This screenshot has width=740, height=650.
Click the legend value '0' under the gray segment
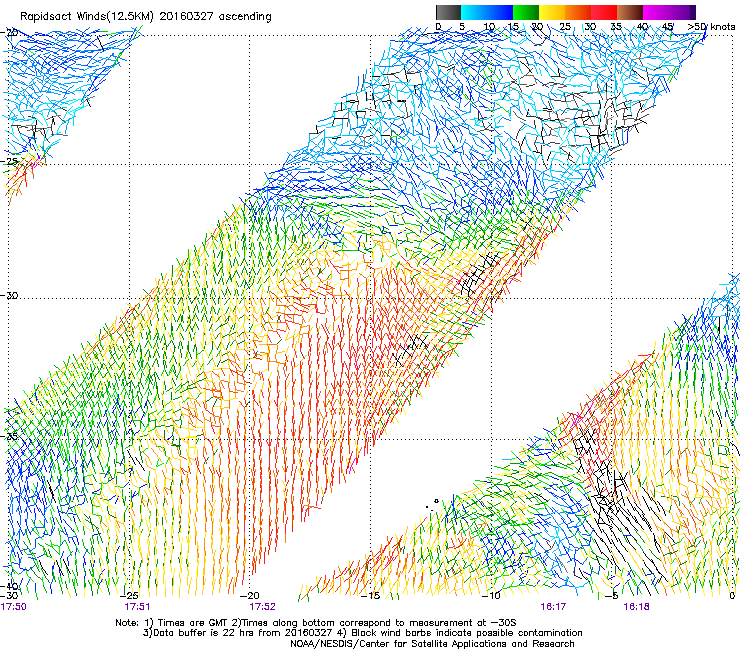click(438, 27)
